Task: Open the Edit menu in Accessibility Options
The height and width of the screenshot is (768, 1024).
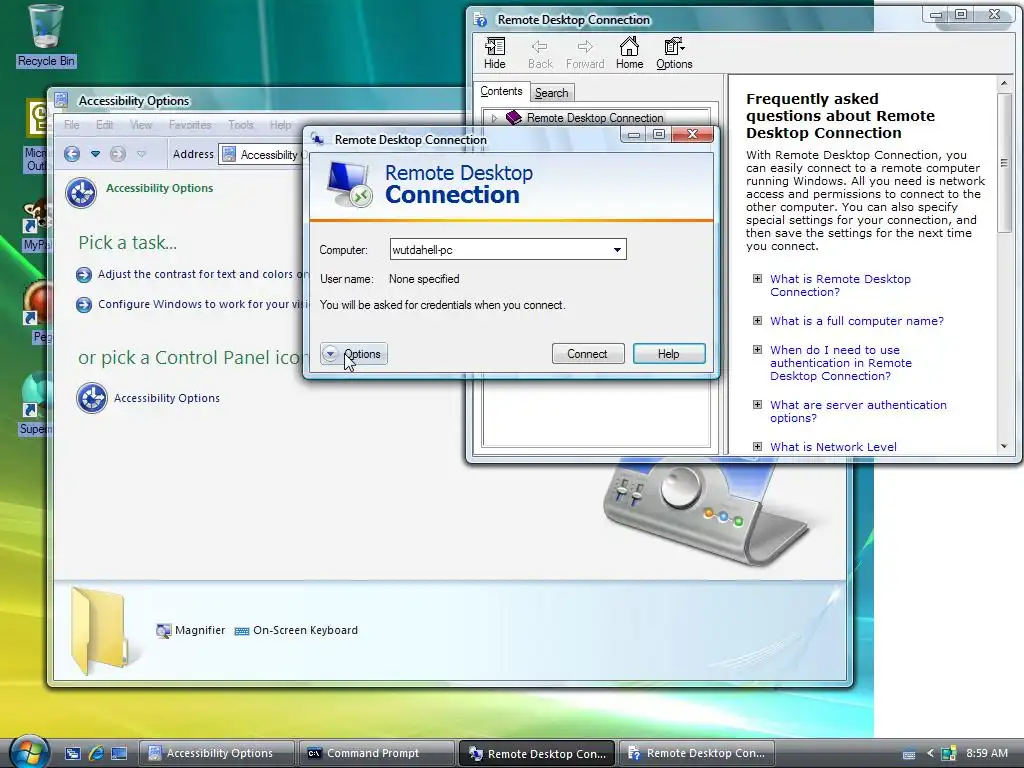Action: 104,125
